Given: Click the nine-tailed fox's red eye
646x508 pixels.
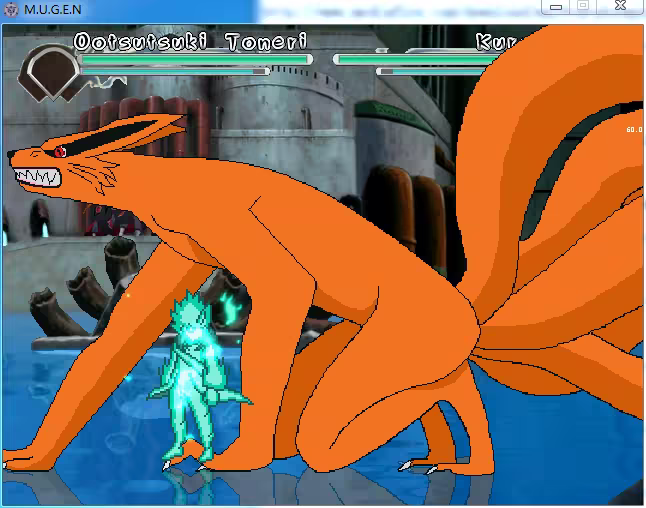Looking at the screenshot, I should coord(60,152).
